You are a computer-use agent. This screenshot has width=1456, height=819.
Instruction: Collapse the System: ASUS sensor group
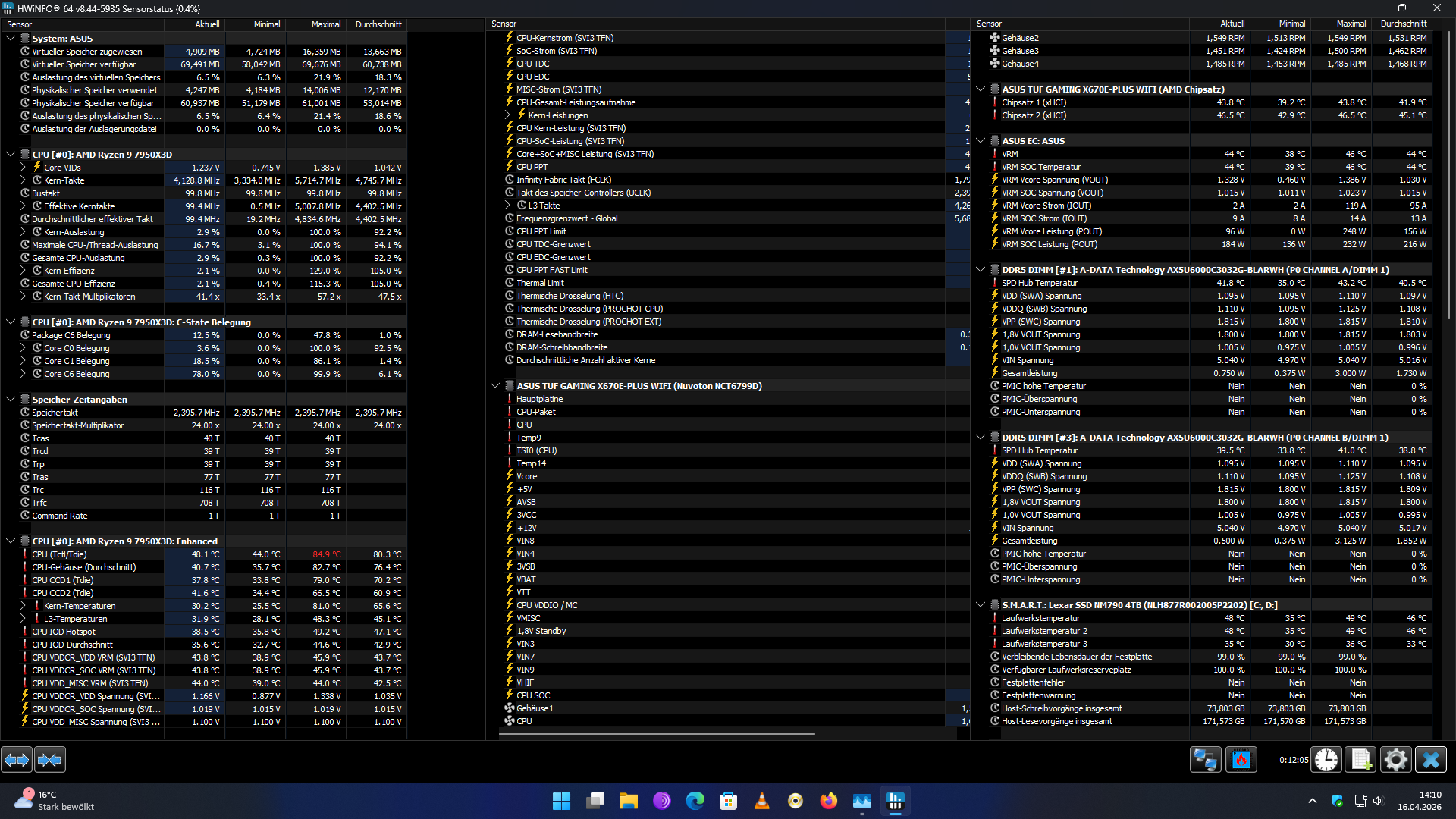click(11, 38)
